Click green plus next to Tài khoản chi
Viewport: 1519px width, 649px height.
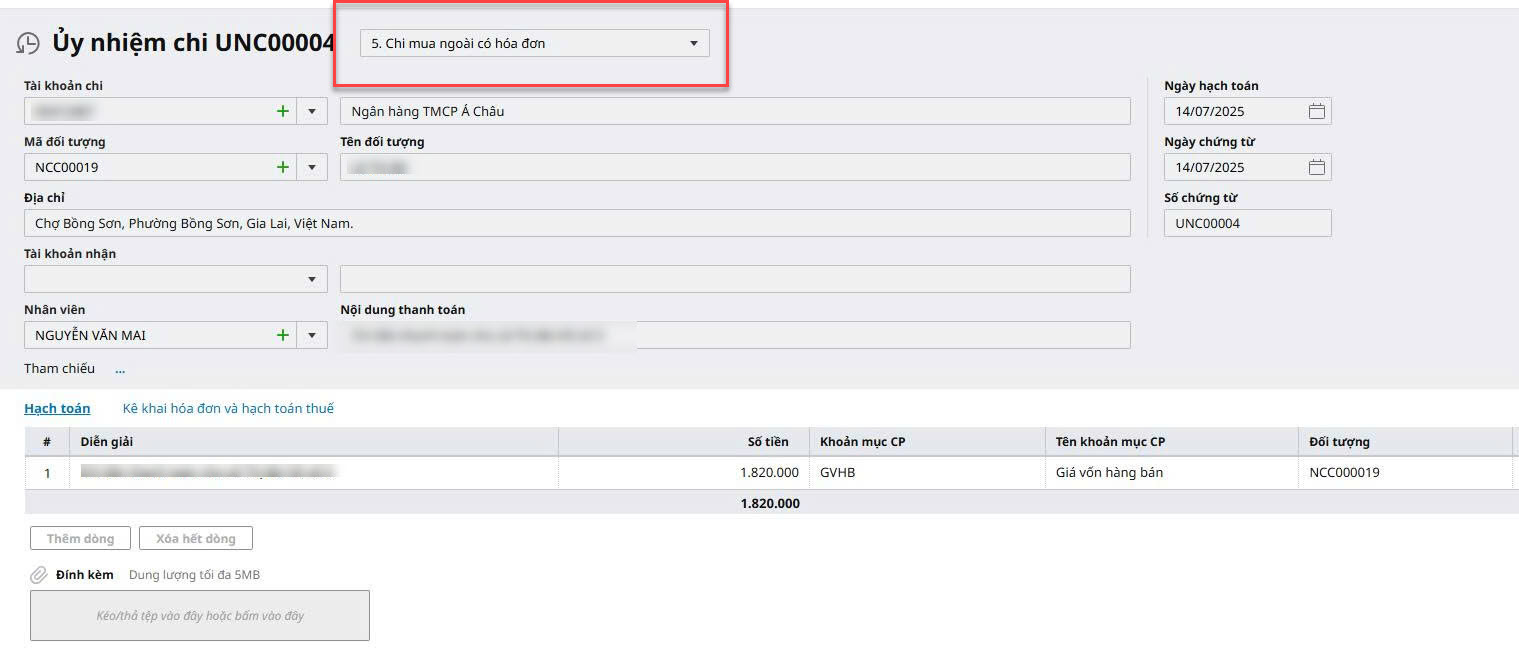pyautogui.click(x=283, y=111)
